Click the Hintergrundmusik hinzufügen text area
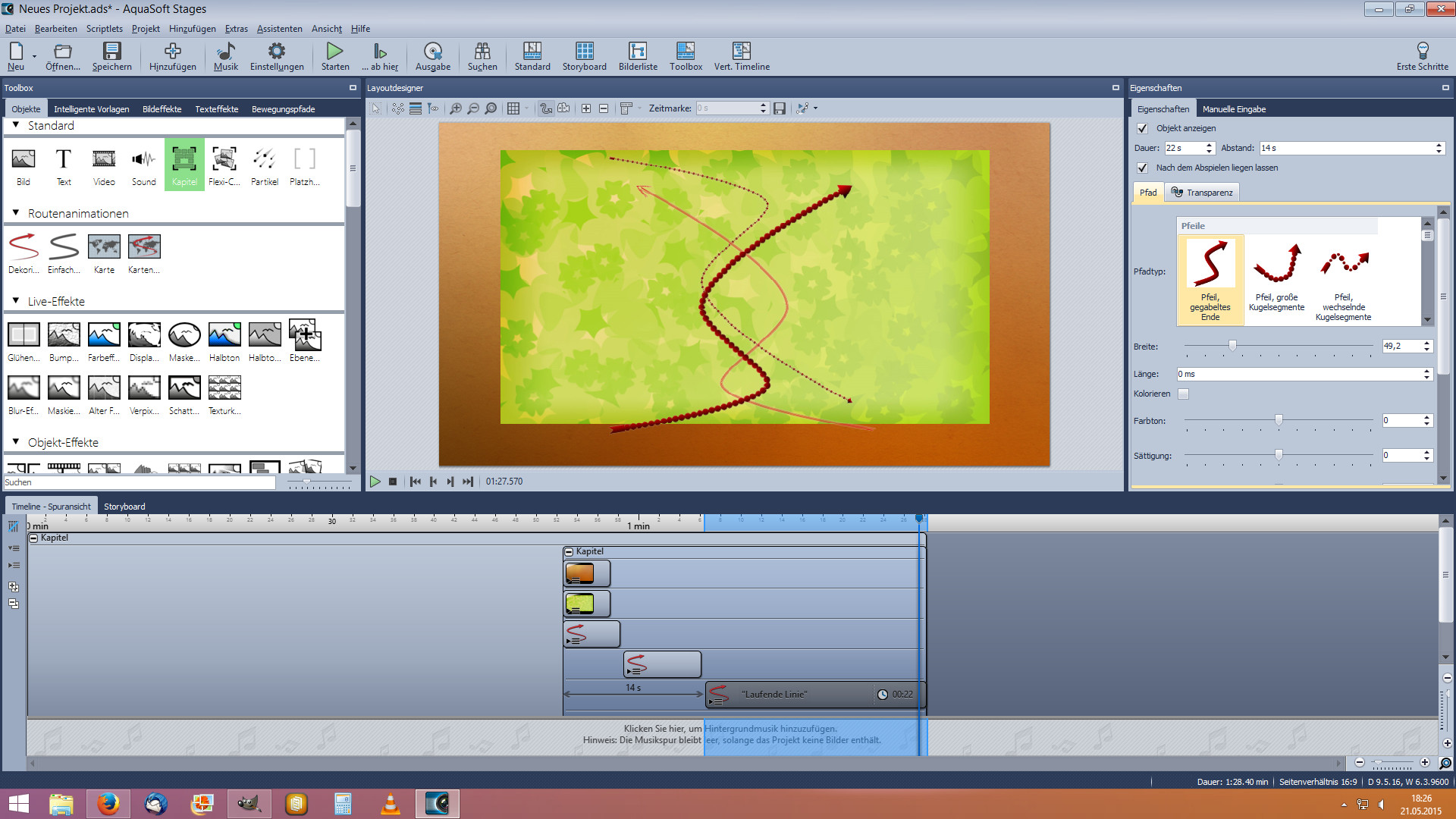The image size is (1456, 819). coord(770,729)
